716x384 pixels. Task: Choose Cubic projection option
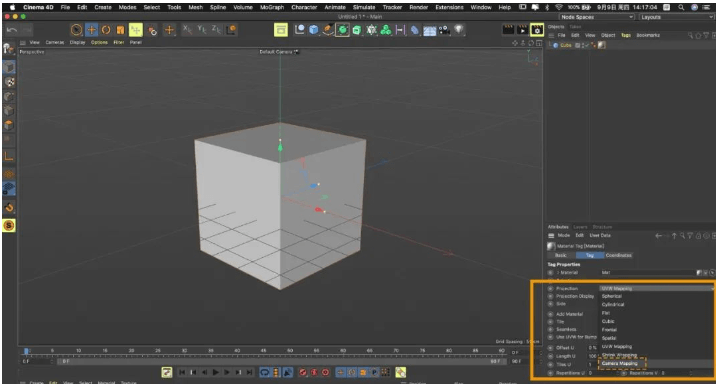(608, 321)
